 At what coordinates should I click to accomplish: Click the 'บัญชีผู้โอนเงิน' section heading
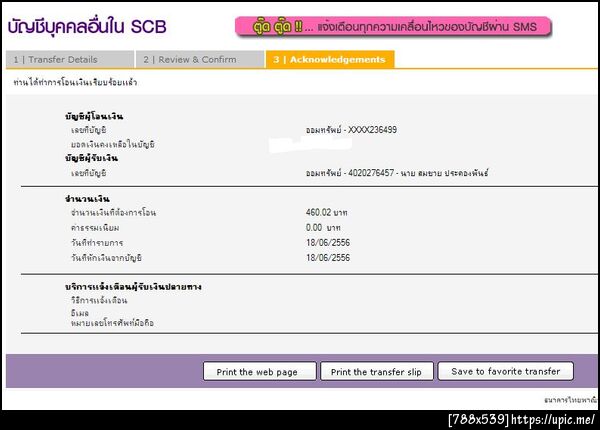point(94,116)
